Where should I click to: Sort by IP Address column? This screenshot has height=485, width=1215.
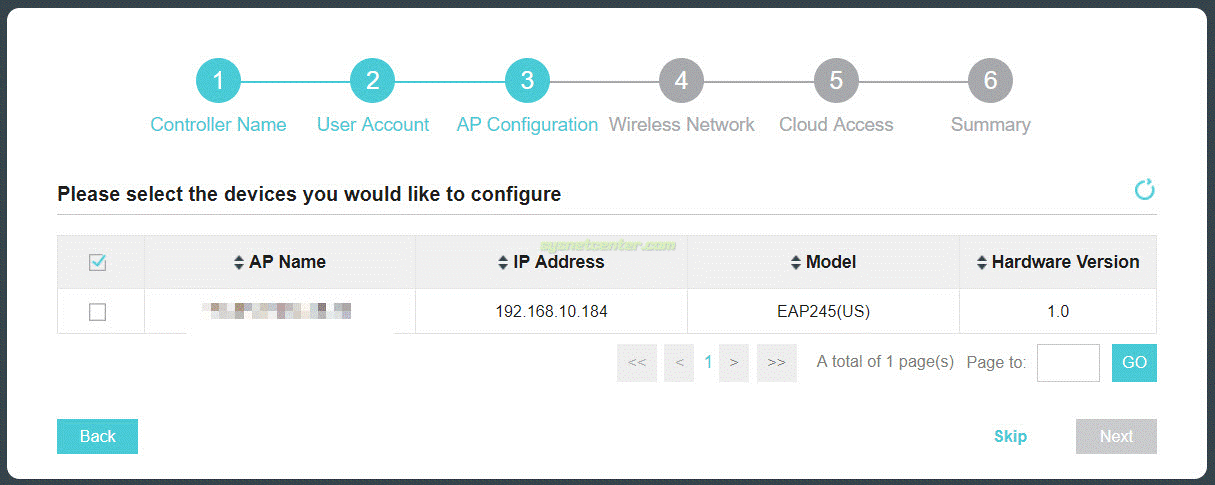[551, 262]
